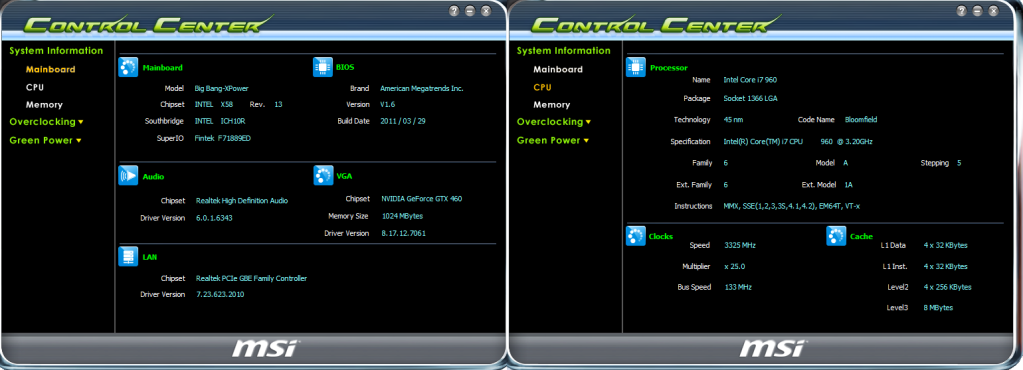
Task: Click BIOS build date '2011 / 03 / 29'
Action: point(403,121)
